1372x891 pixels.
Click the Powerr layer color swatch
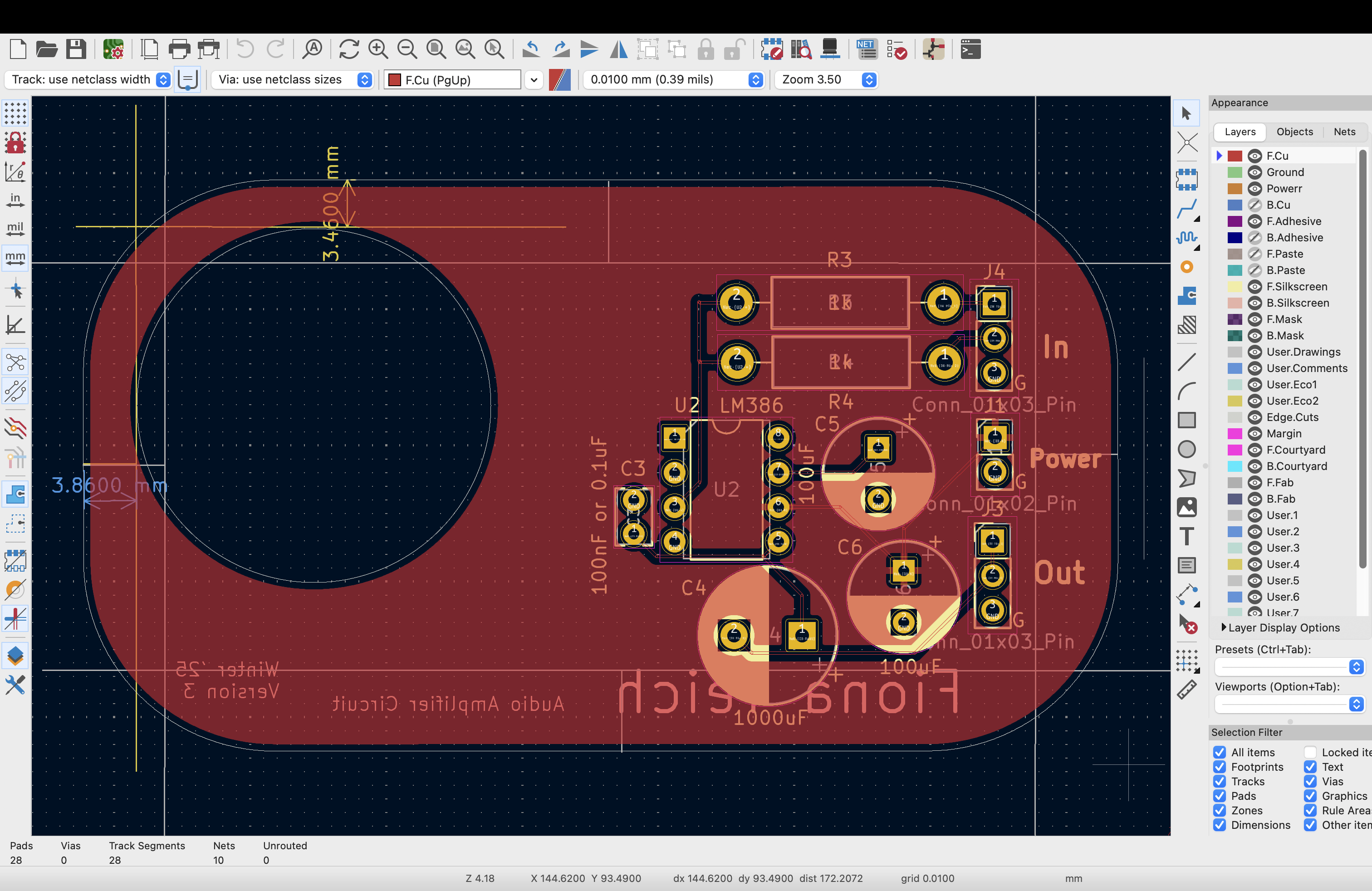(1234, 188)
